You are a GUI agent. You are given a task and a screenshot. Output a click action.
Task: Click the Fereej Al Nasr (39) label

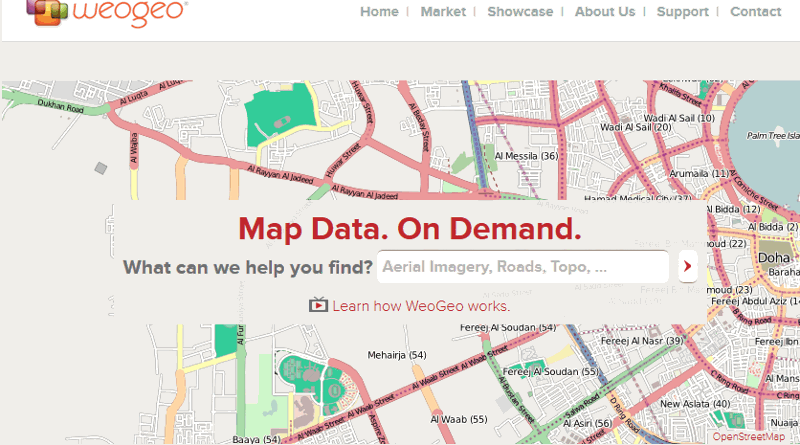pos(642,340)
